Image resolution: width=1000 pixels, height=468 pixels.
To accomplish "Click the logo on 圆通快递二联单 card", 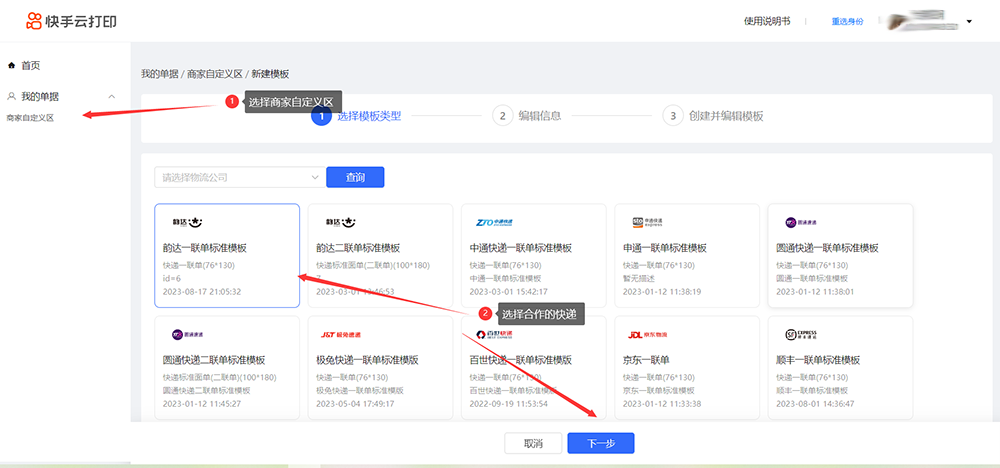I will 188,335.
